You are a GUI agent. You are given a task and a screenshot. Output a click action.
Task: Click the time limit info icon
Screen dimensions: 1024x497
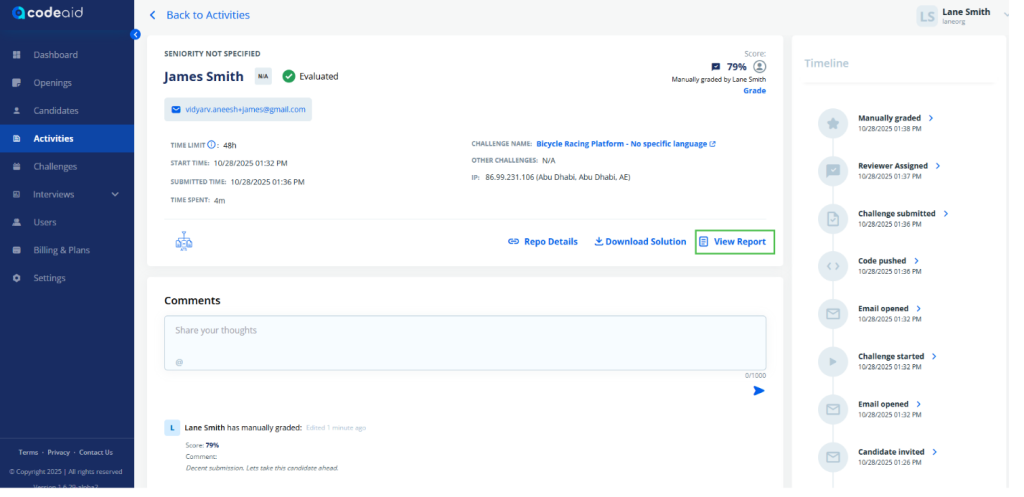tap(212, 144)
